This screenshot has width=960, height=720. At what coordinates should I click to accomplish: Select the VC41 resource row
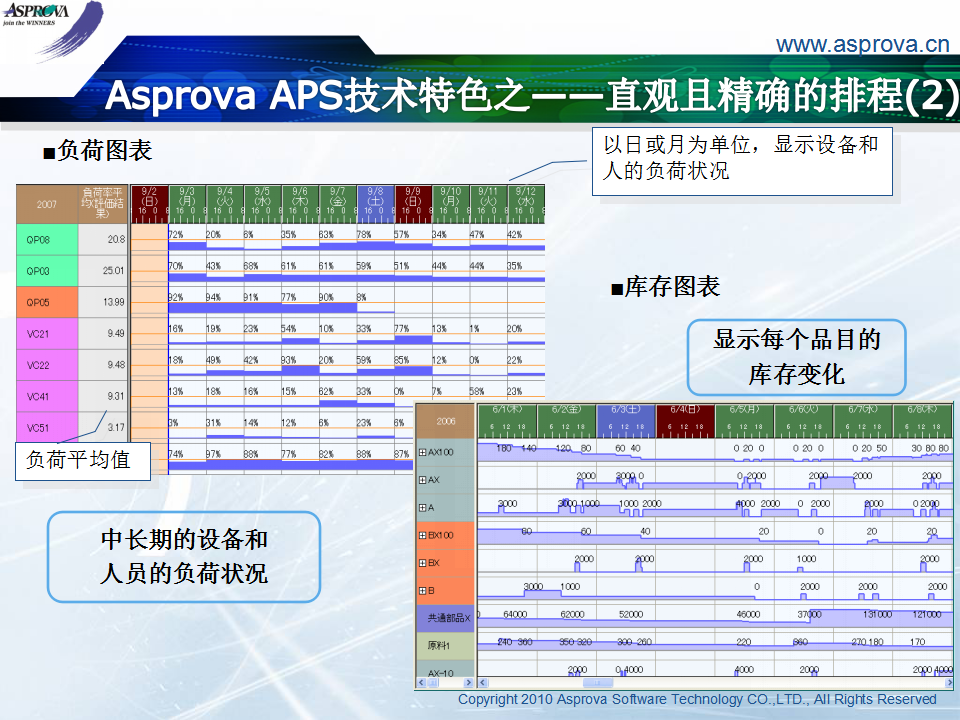tap(47, 396)
